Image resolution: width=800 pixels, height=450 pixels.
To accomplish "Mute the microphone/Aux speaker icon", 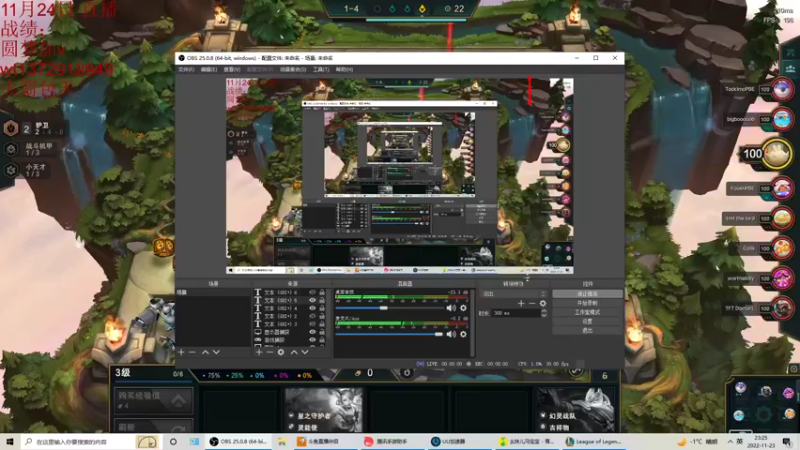I will pos(451,334).
